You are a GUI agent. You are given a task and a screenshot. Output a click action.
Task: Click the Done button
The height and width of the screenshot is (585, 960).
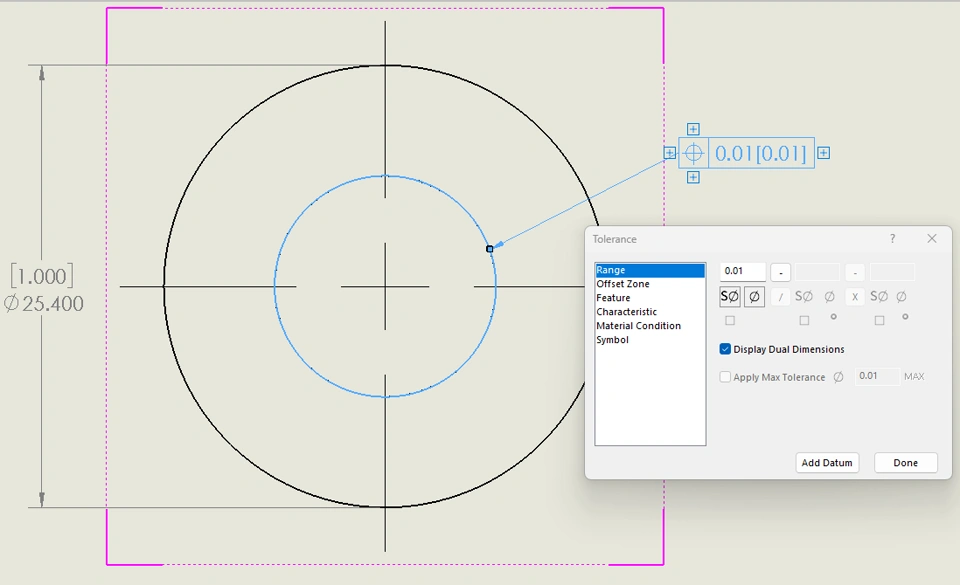[x=906, y=463]
